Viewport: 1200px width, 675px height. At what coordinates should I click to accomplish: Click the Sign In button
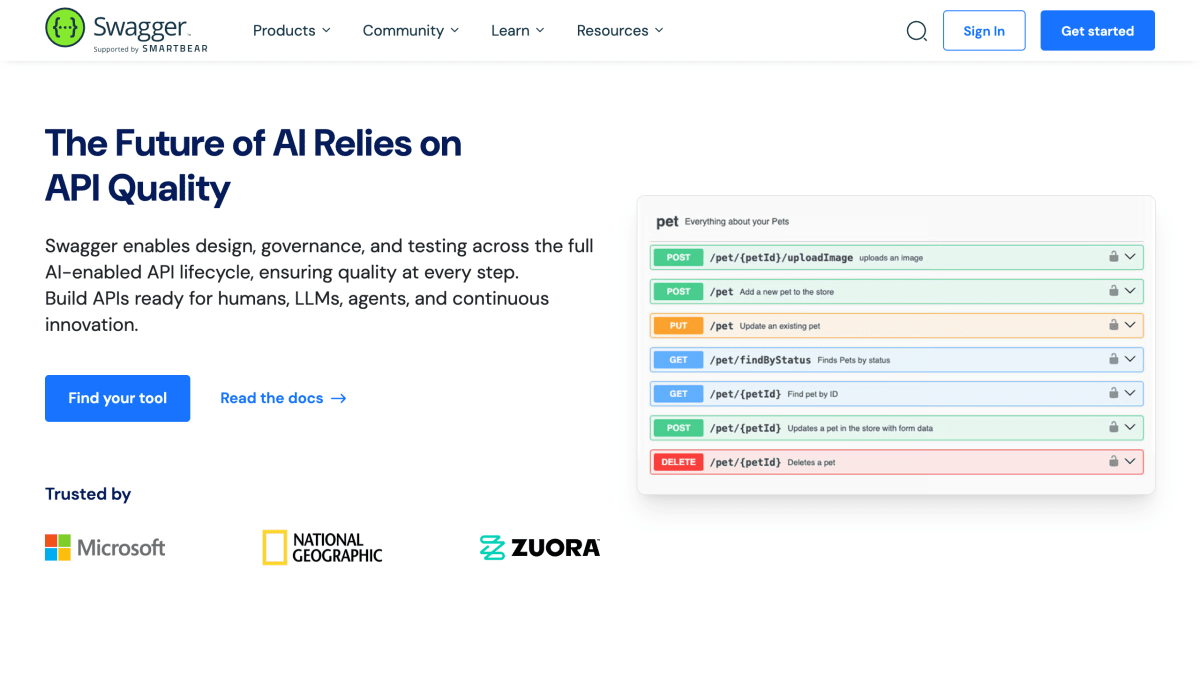click(984, 31)
